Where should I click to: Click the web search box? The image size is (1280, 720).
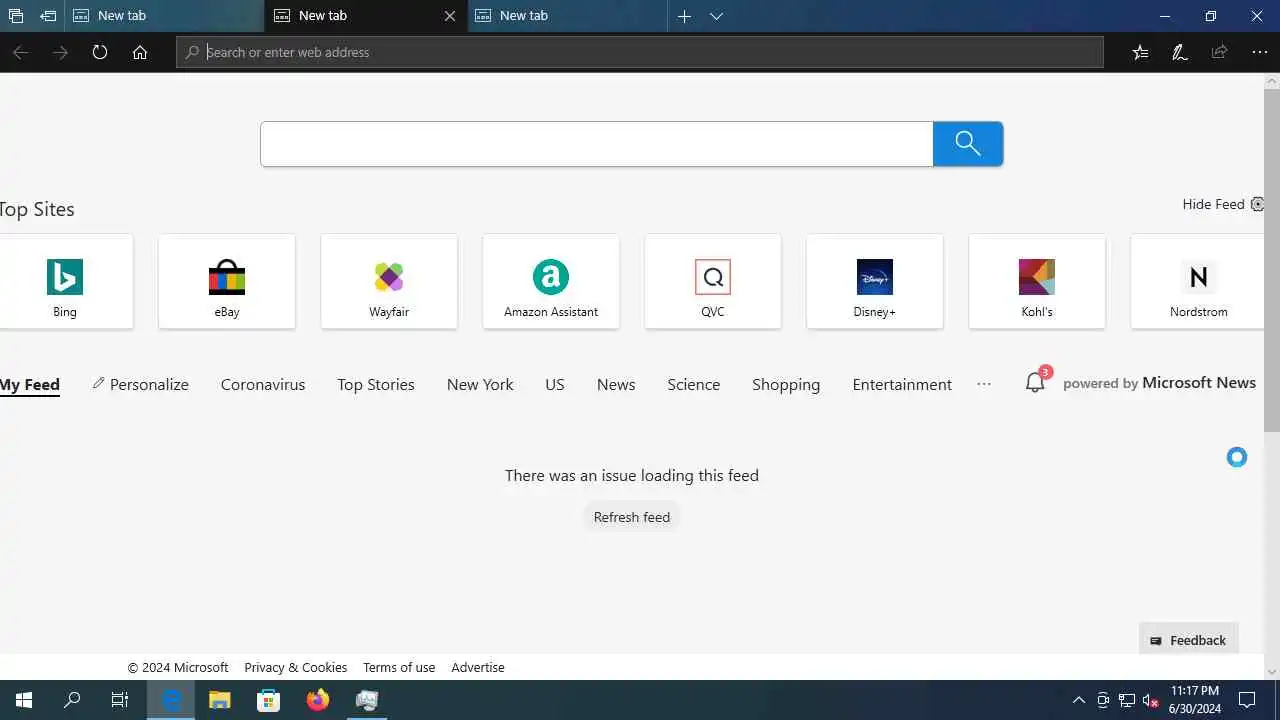click(597, 144)
